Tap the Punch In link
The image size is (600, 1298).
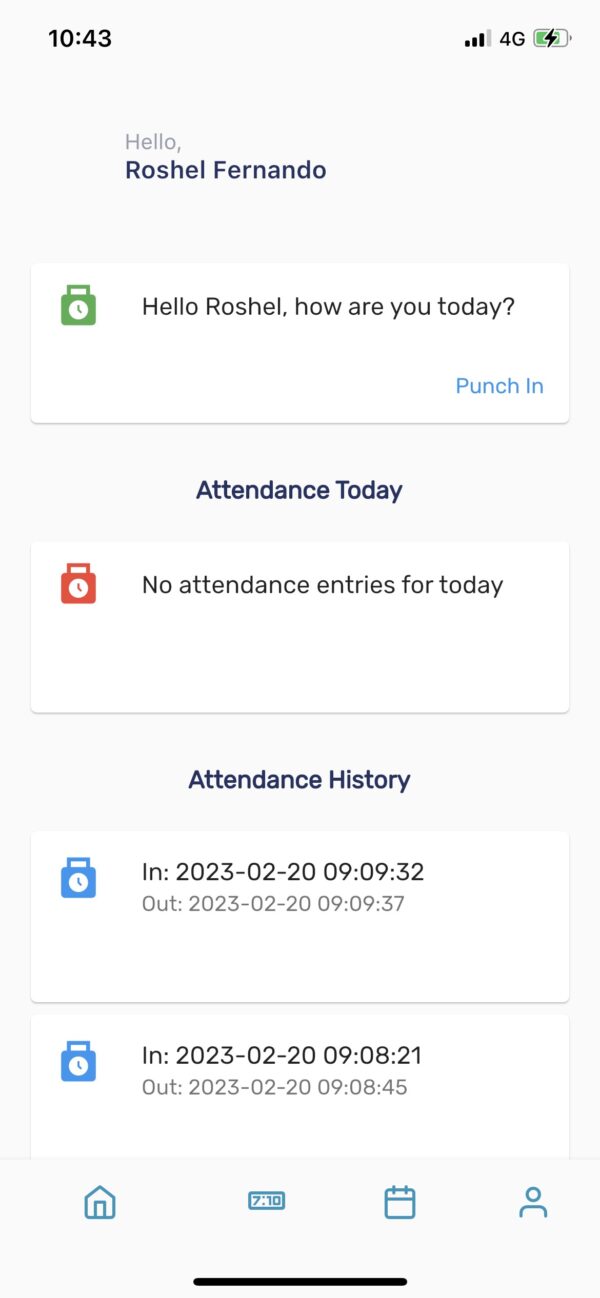tap(499, 386)
